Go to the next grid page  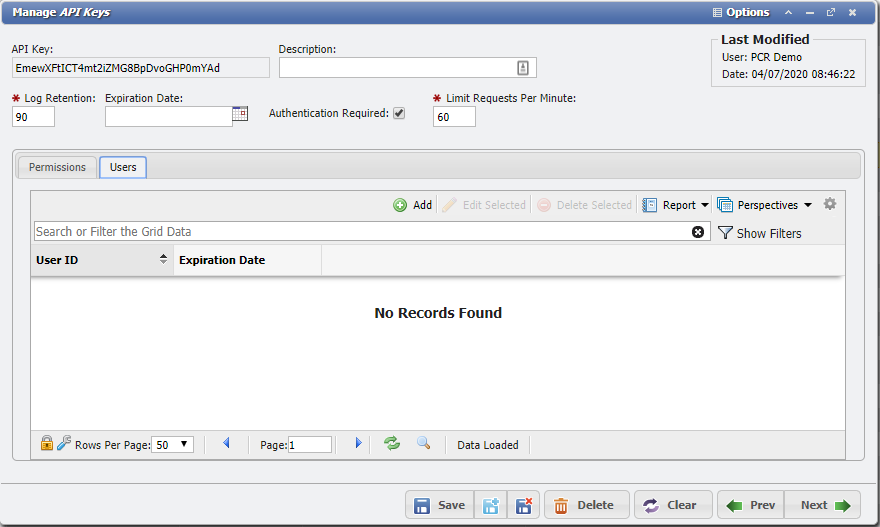click(358, 443)
